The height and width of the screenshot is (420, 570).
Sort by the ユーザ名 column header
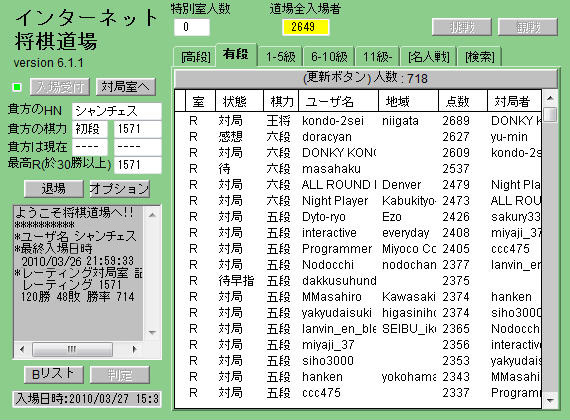[338, 101]
